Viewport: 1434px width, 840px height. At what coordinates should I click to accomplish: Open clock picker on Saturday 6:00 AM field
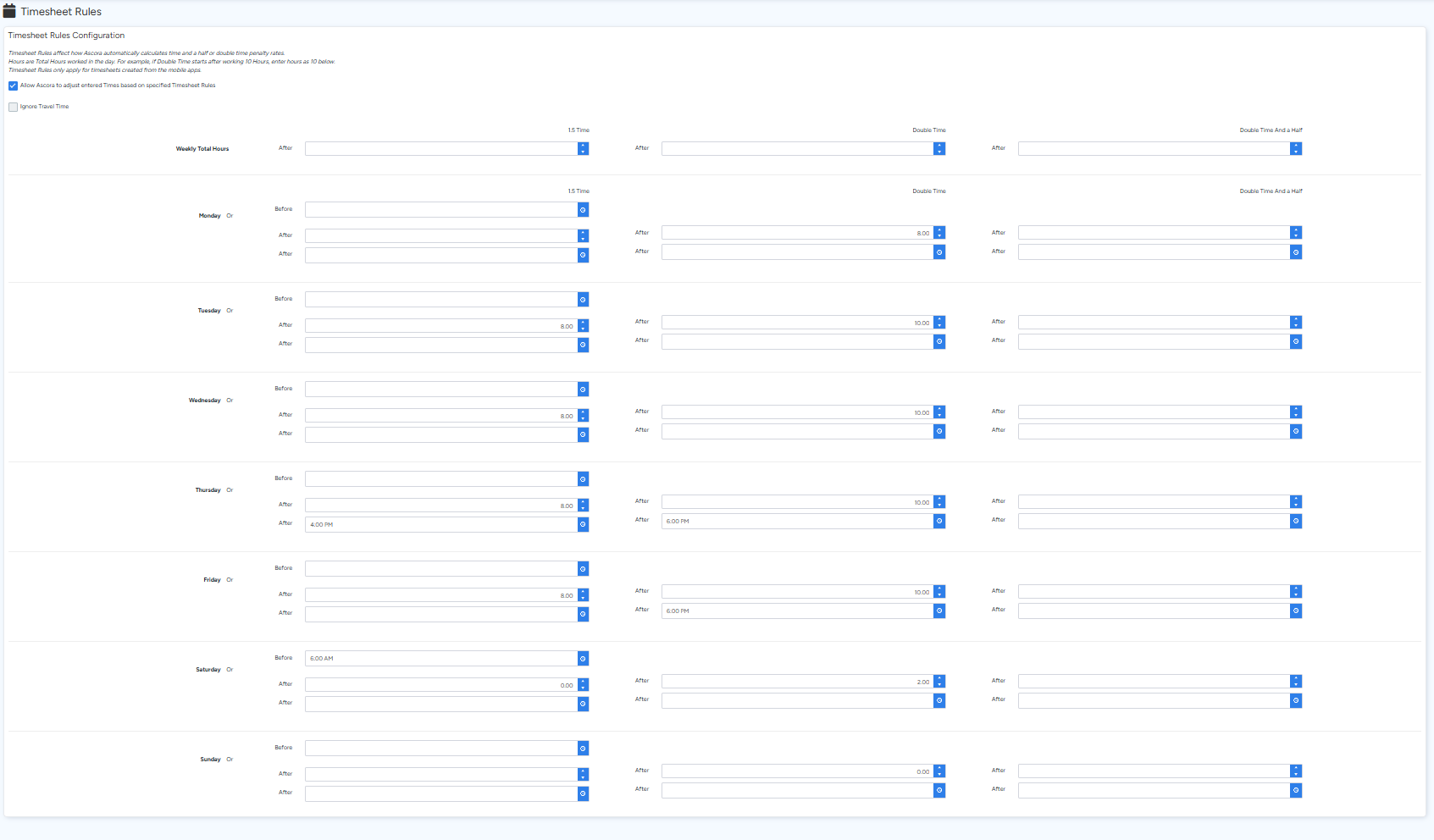[x=583, y=659]
